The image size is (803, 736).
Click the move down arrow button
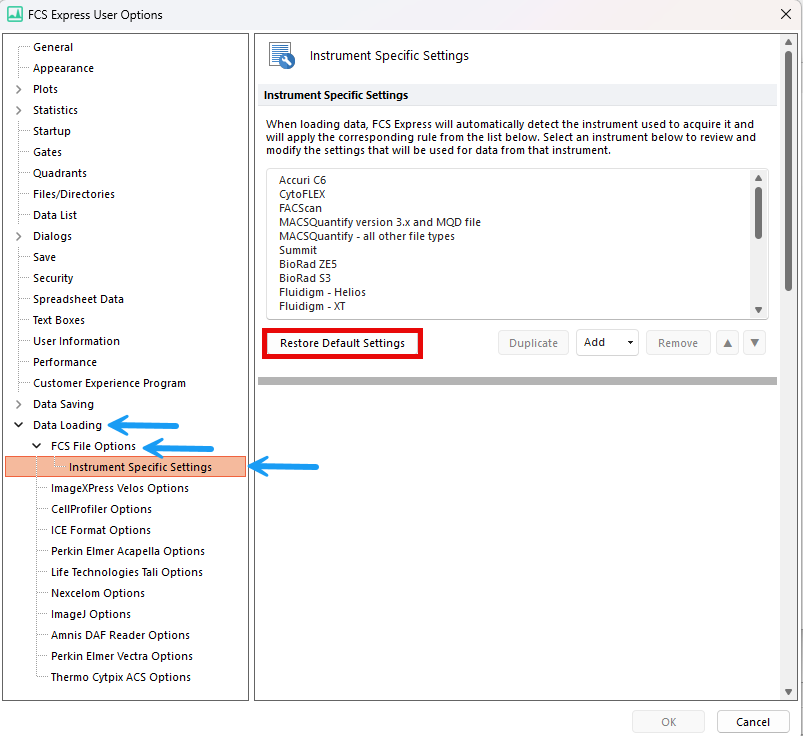click(x=756, y=343)
